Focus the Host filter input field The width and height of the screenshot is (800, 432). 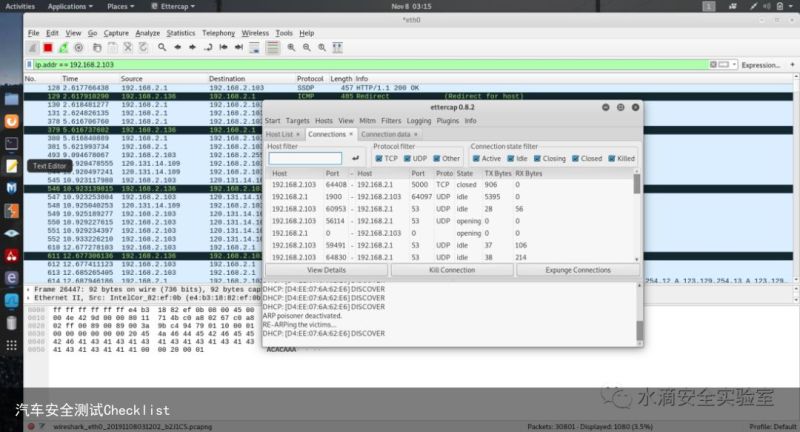point(305,158)
